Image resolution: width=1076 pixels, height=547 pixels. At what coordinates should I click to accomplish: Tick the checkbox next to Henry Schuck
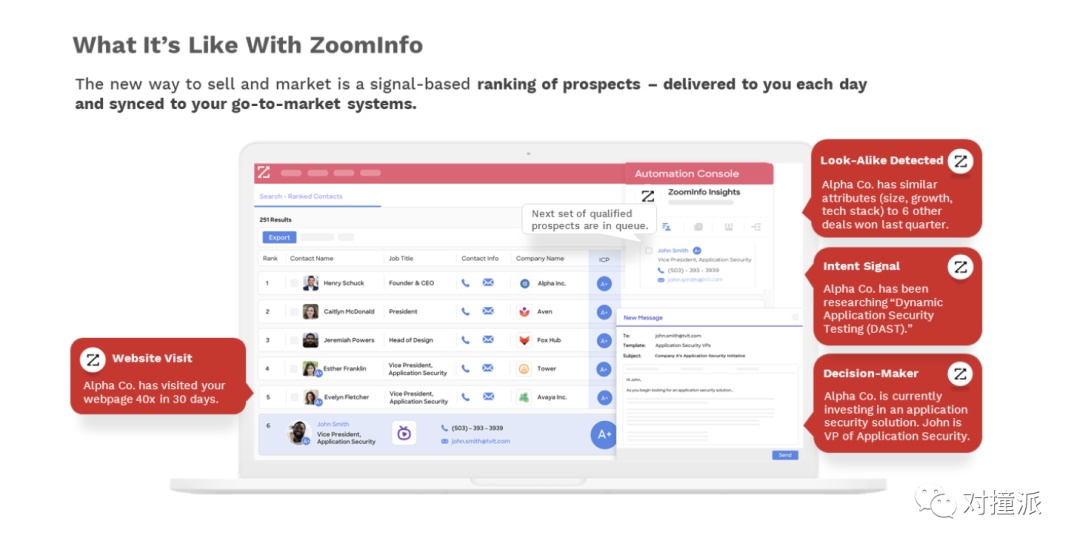(294, 283)
